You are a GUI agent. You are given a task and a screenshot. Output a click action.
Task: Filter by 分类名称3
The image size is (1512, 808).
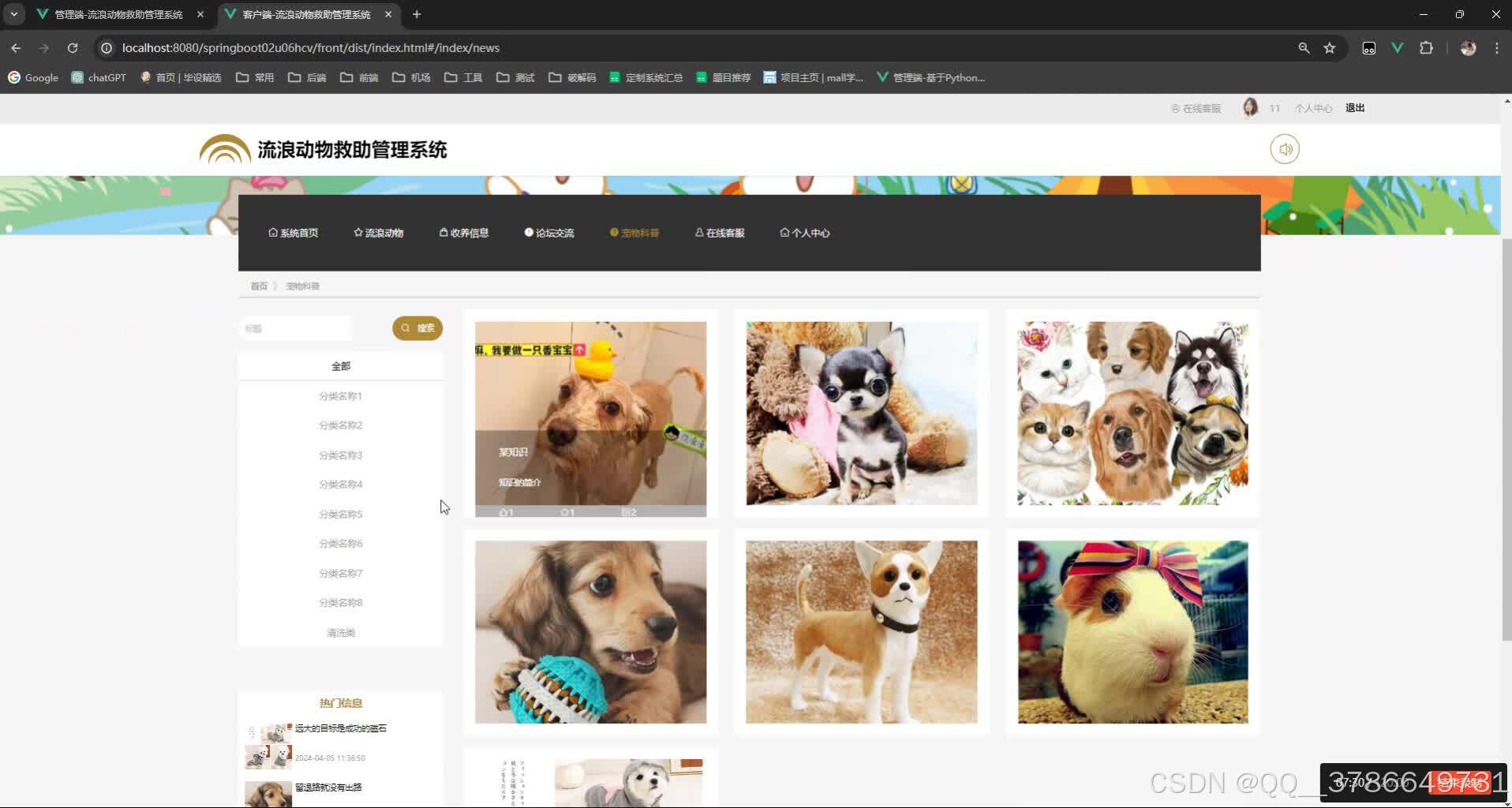(341, 455)
